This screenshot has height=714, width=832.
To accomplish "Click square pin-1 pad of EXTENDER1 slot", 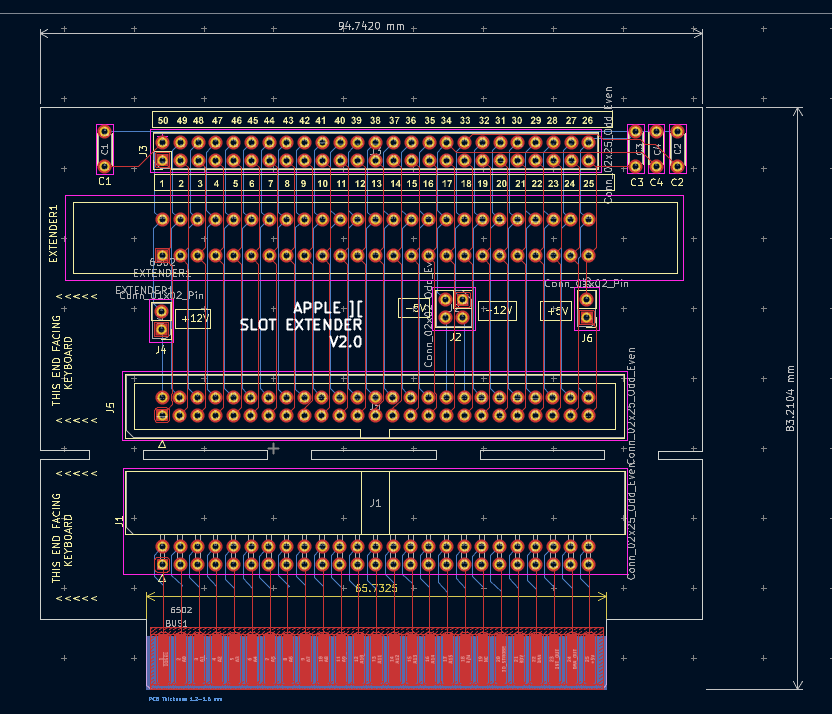I will coord(162,256).
